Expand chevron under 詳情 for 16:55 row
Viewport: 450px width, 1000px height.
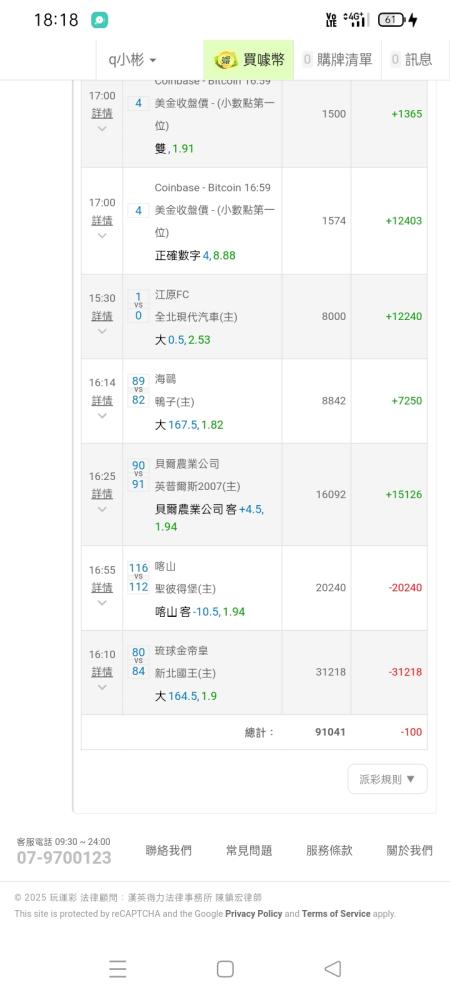tap(102, 603)
